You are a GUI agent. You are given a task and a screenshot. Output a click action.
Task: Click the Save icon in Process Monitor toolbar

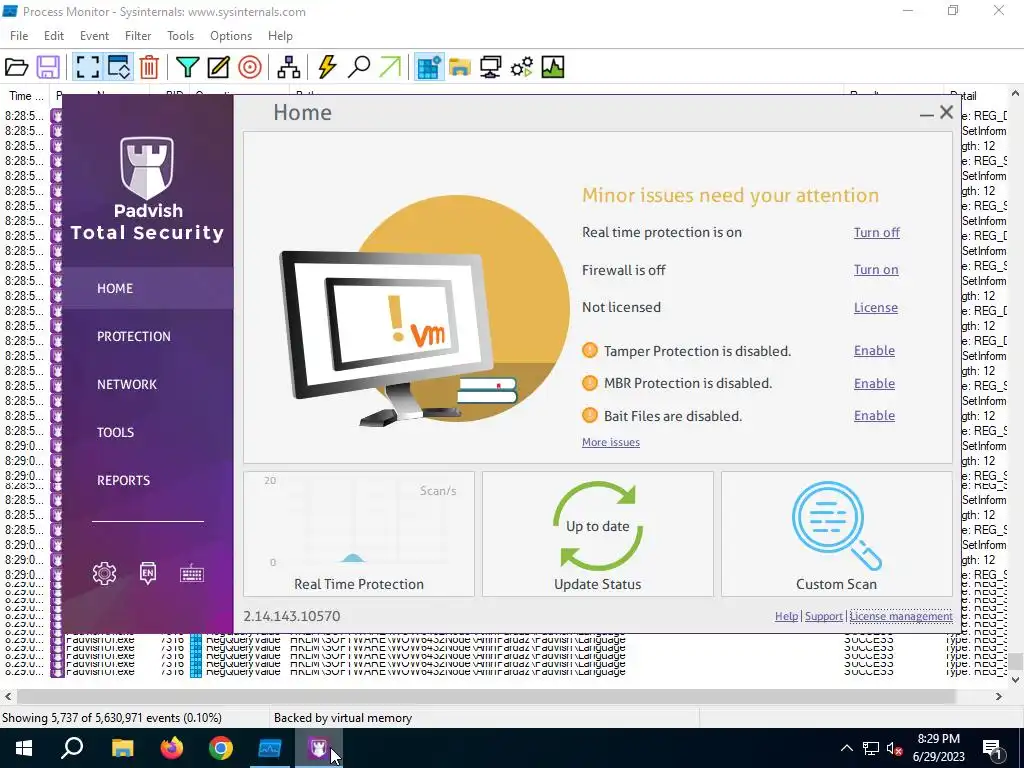(48, 67)
